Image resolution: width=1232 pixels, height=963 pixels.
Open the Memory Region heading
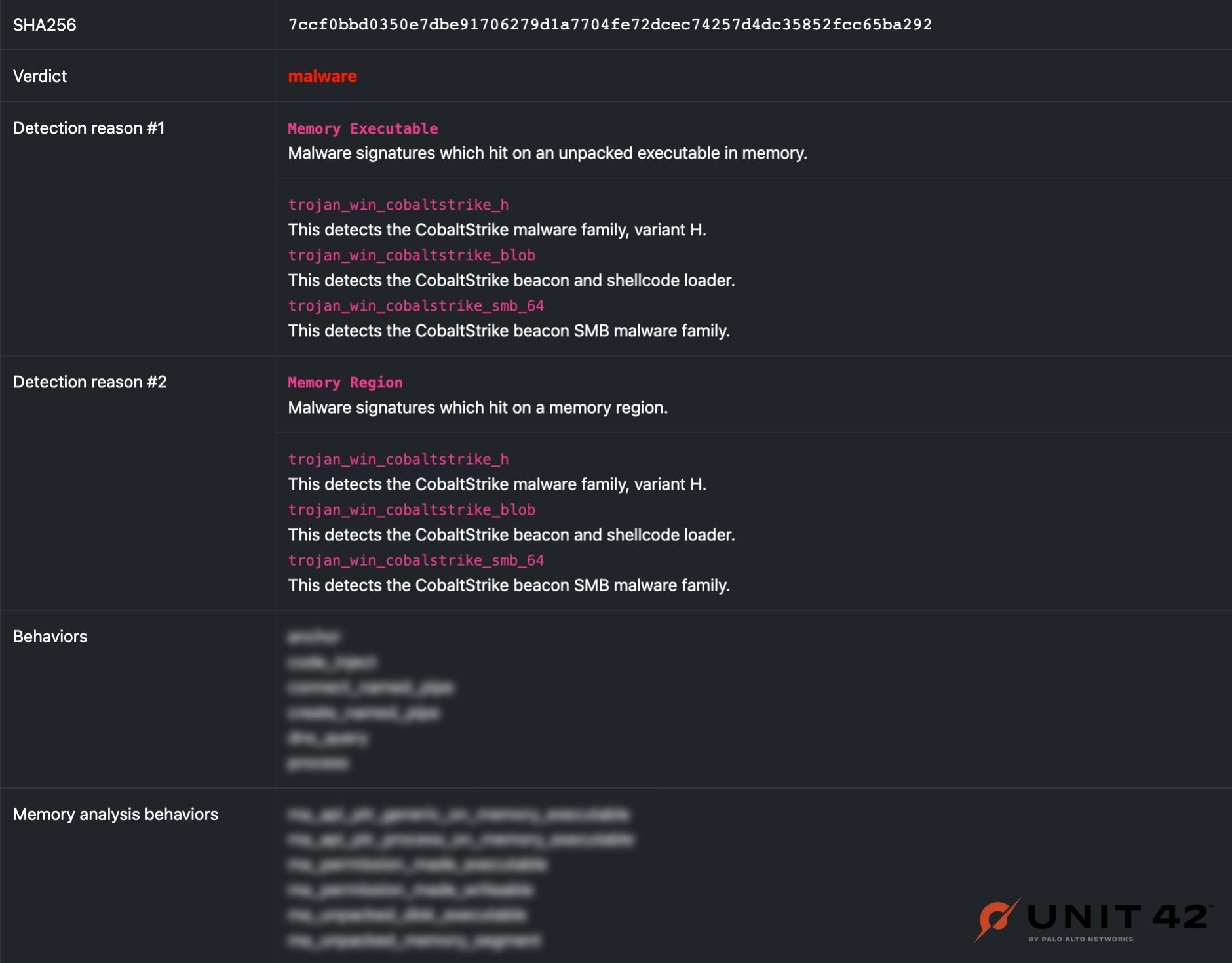345,382
